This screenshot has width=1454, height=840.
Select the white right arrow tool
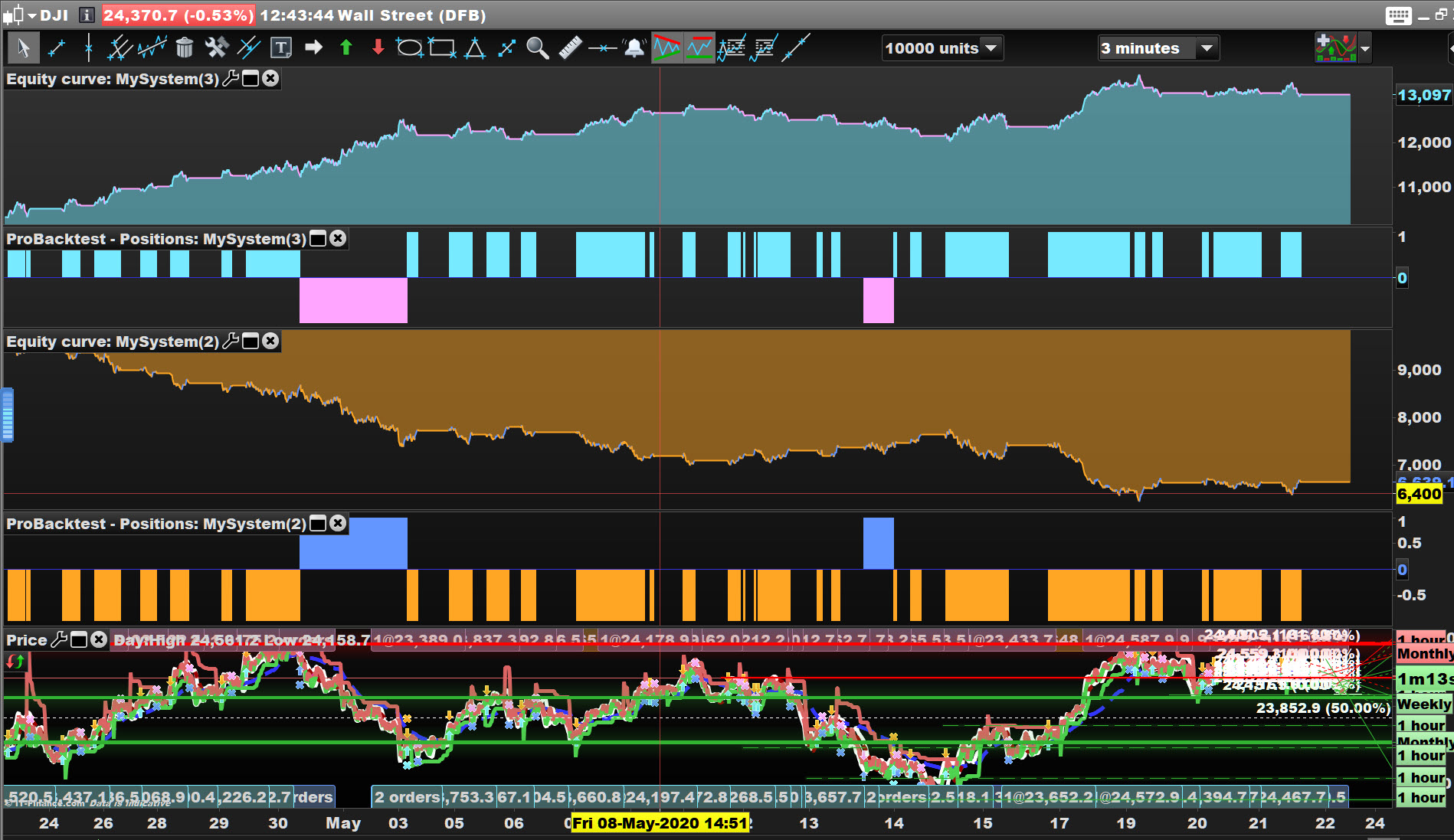313,47
